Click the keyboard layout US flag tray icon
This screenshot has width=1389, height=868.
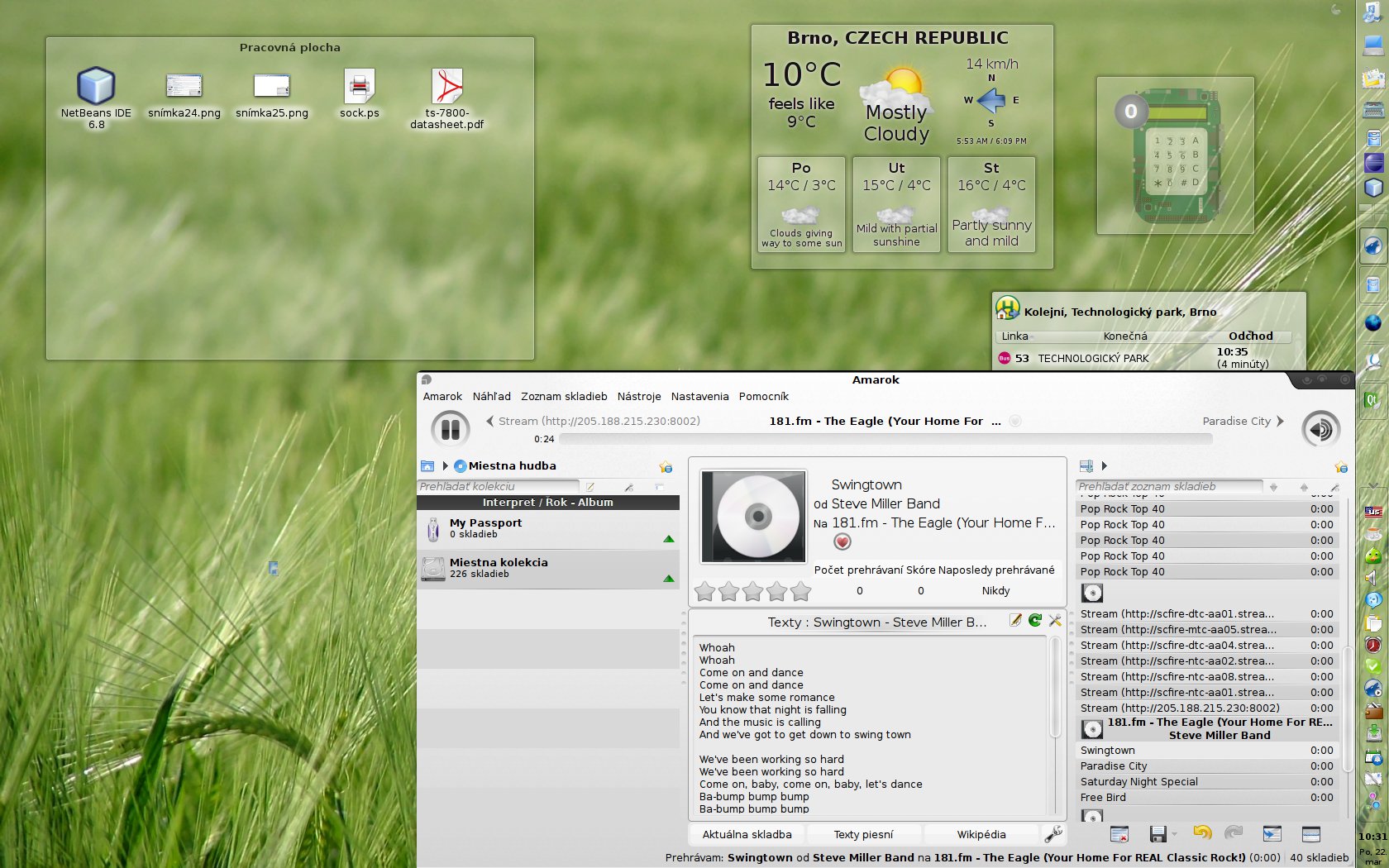(1373, 513)
